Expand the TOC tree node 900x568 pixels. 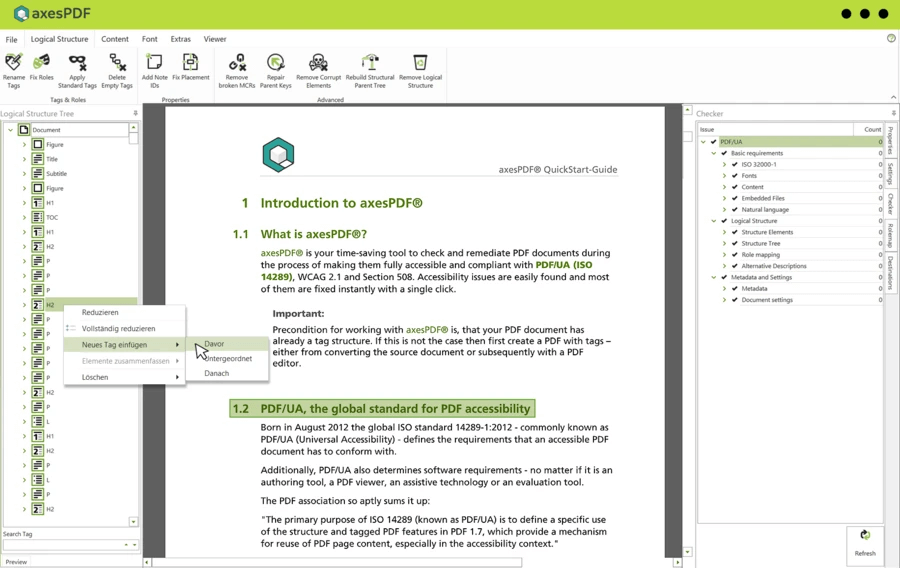[24, 217]
